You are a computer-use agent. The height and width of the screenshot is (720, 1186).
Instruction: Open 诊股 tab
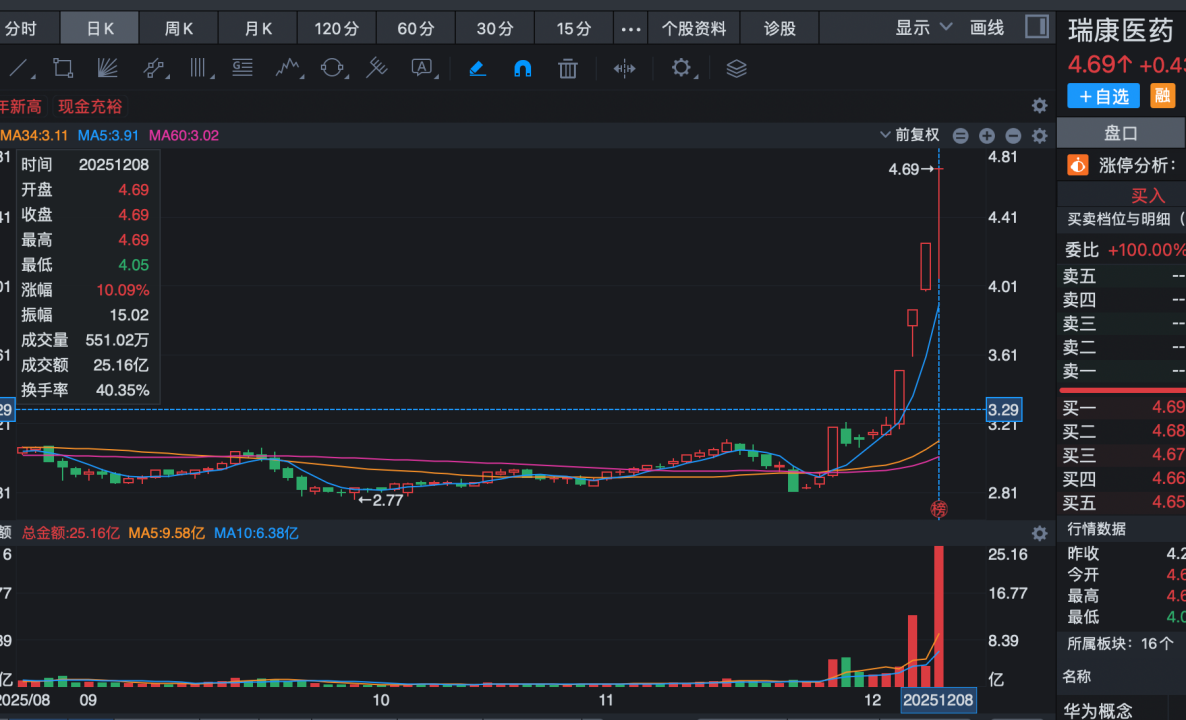(779, 29)
